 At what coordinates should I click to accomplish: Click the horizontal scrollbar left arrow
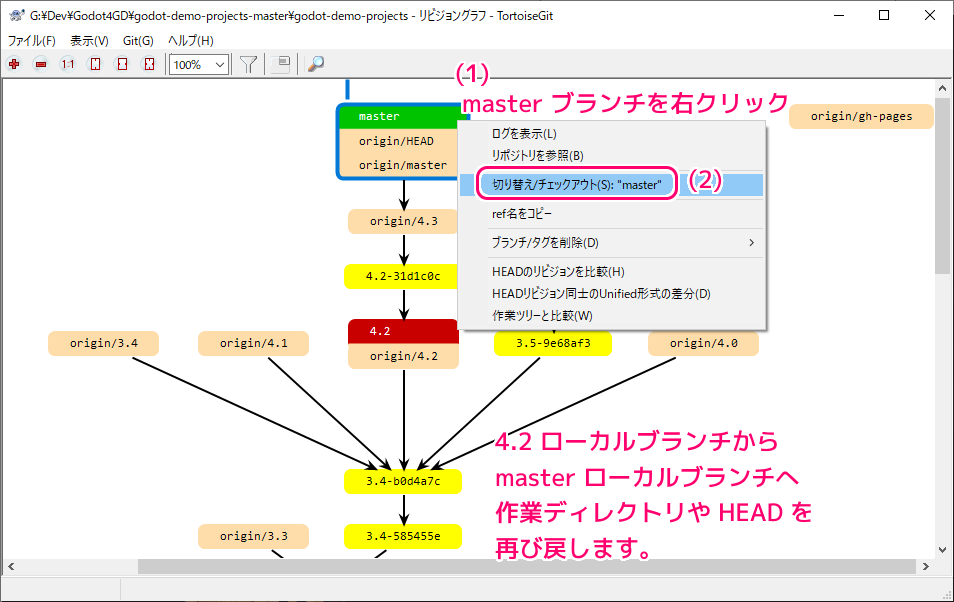coord(11,567)
